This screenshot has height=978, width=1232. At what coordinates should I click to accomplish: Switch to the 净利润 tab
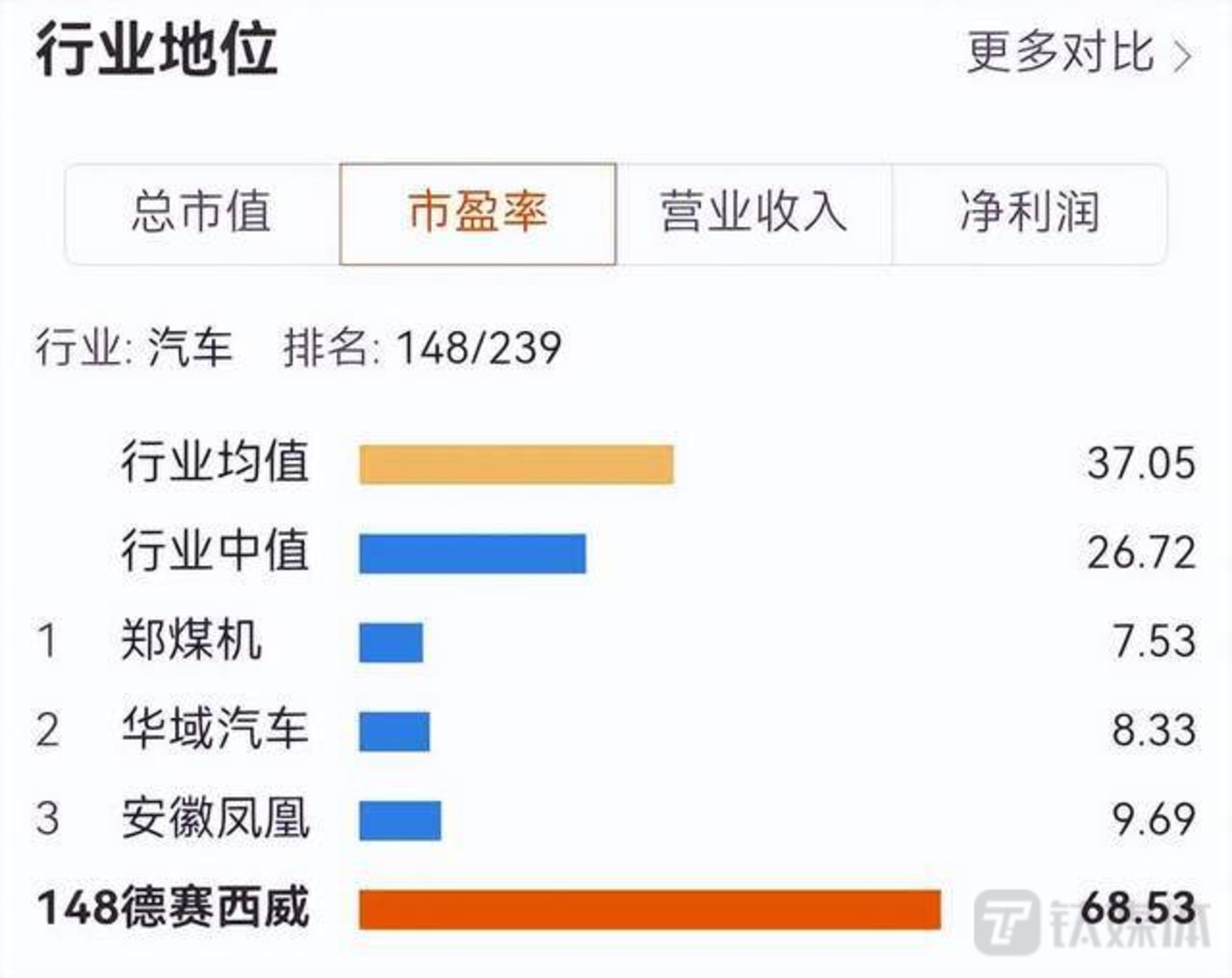click(x=1030, y=213)
